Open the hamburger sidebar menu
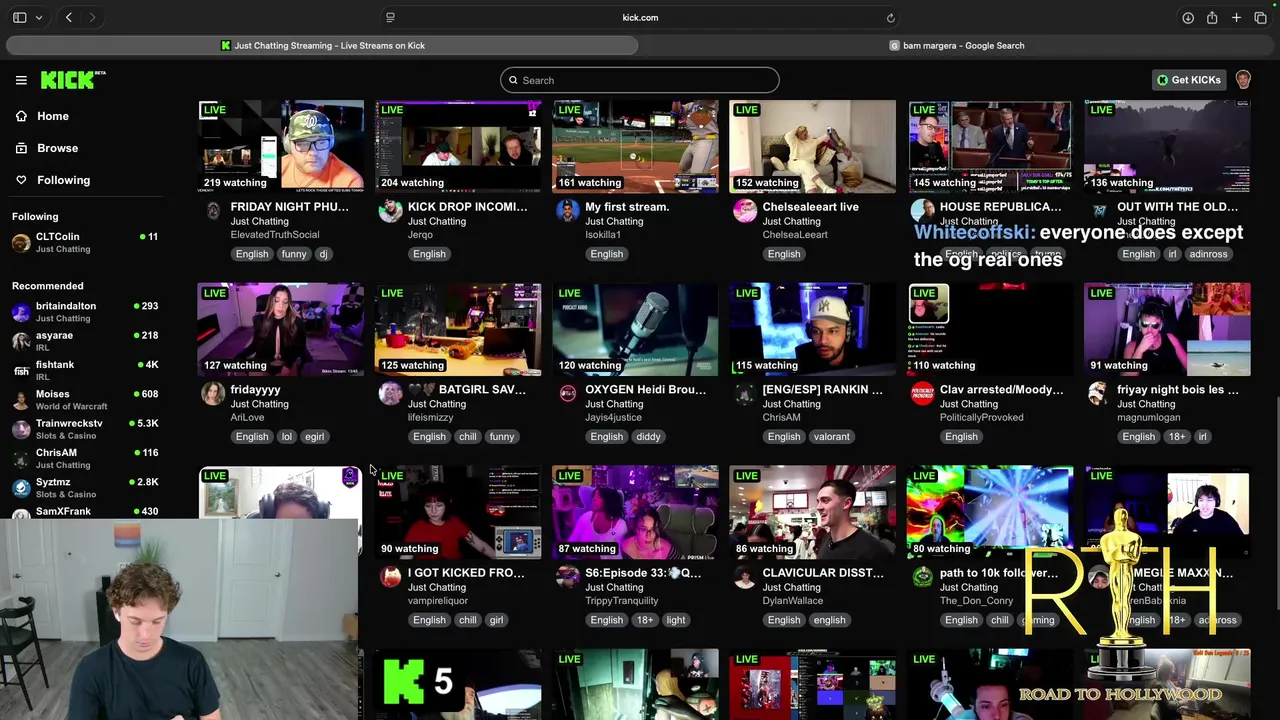Viewport: 1280px width, 720px height. click(21, 80)
